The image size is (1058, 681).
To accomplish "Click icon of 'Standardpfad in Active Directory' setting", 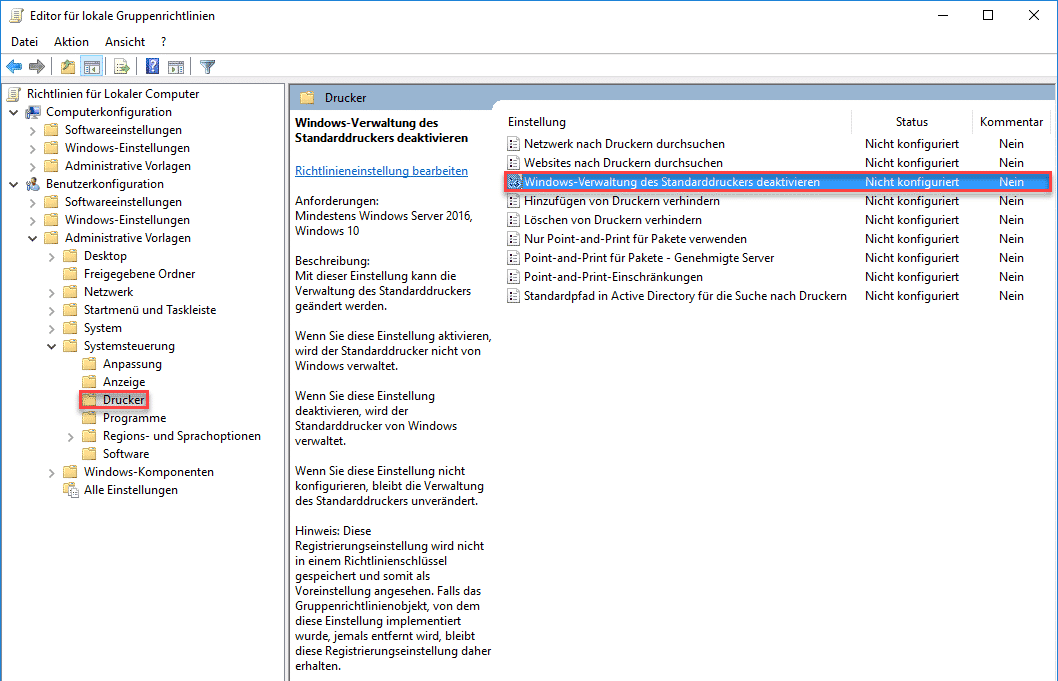I will tap(513, 296).
